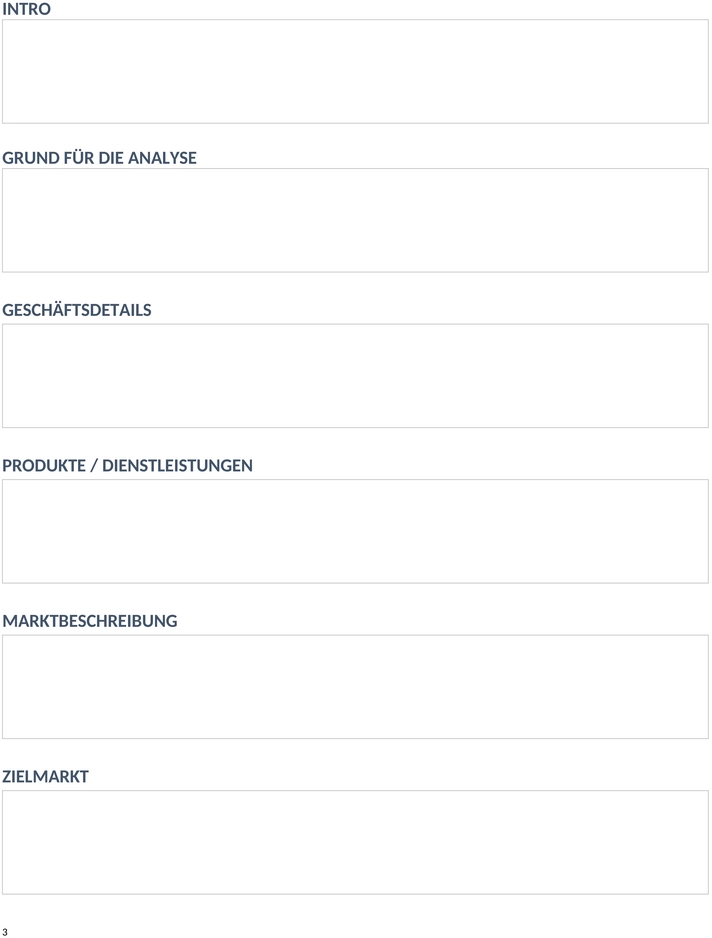712x938 pixels.
Task: Click the blank gap between INTRO box and GRUND heading
Action: click(x=355, y=137)
